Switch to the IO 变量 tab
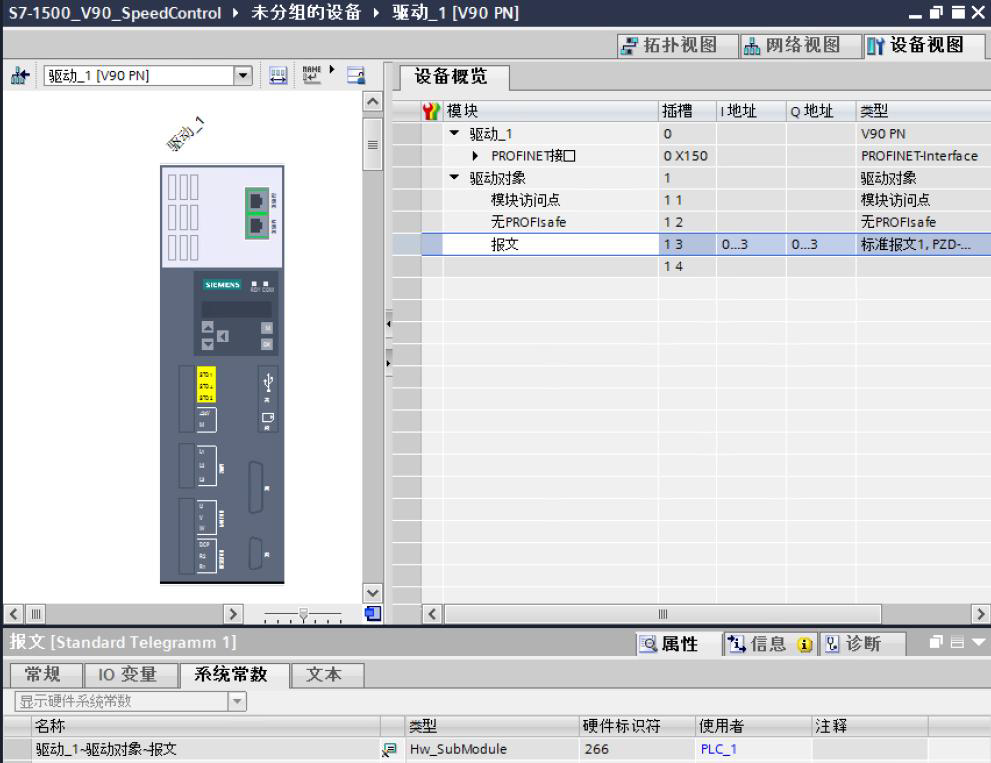This screenshot has width=991, height=763. click(x=131, y=674)
